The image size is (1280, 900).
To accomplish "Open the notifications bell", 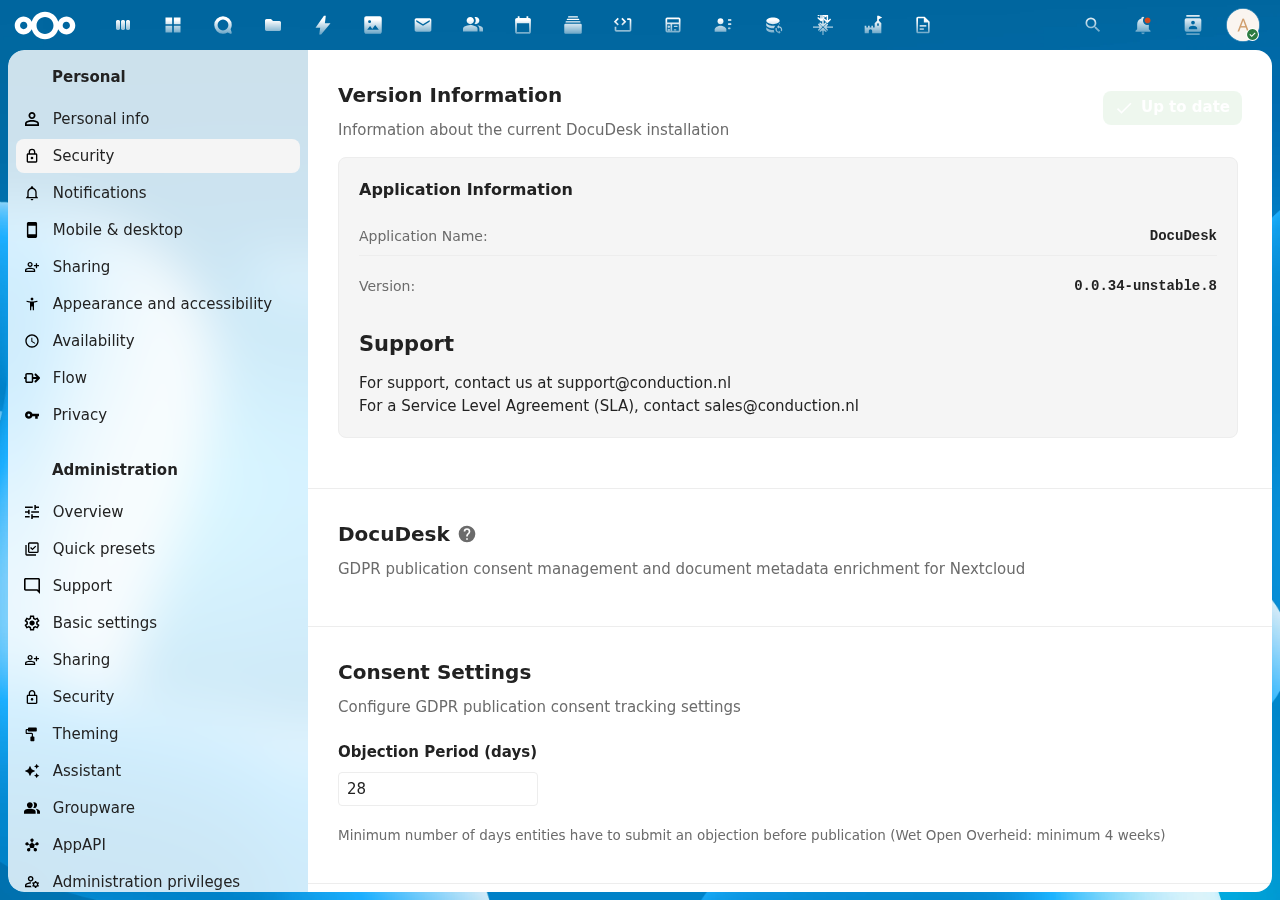I will click(x=1143, y=25).
